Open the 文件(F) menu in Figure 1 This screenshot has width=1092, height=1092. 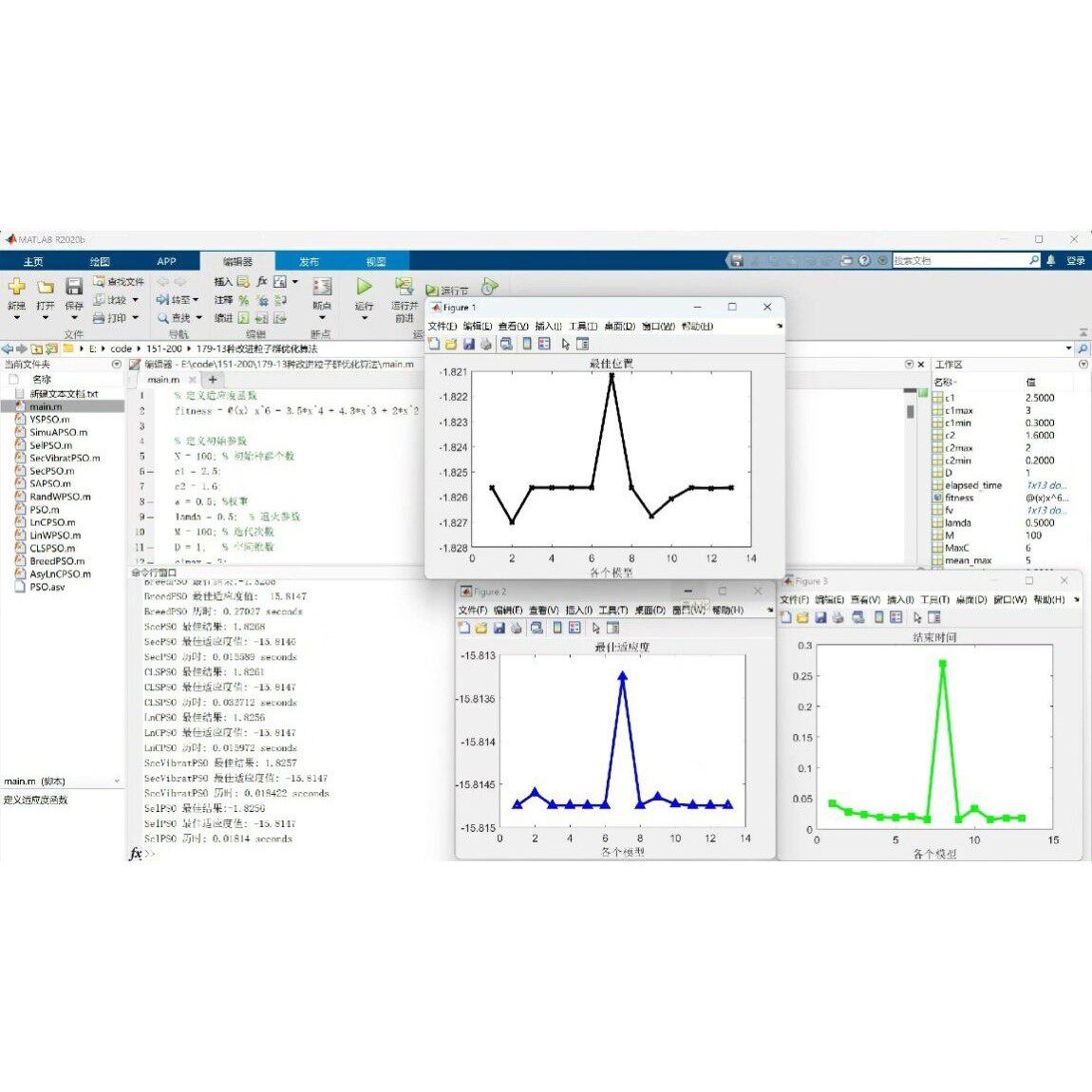click(x=442, y=326)
